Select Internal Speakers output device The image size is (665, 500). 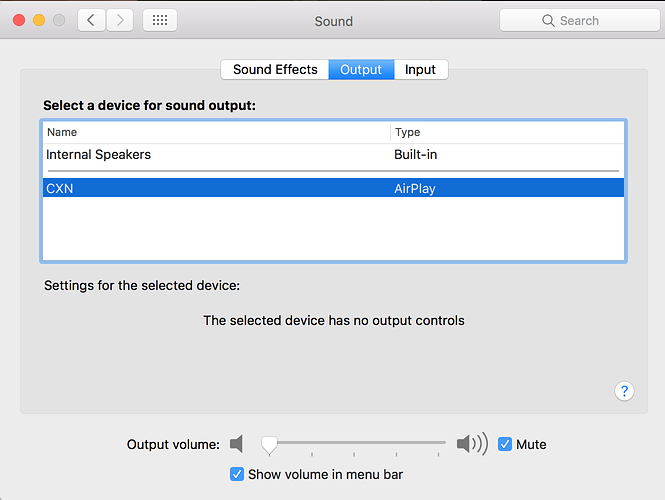333,154
